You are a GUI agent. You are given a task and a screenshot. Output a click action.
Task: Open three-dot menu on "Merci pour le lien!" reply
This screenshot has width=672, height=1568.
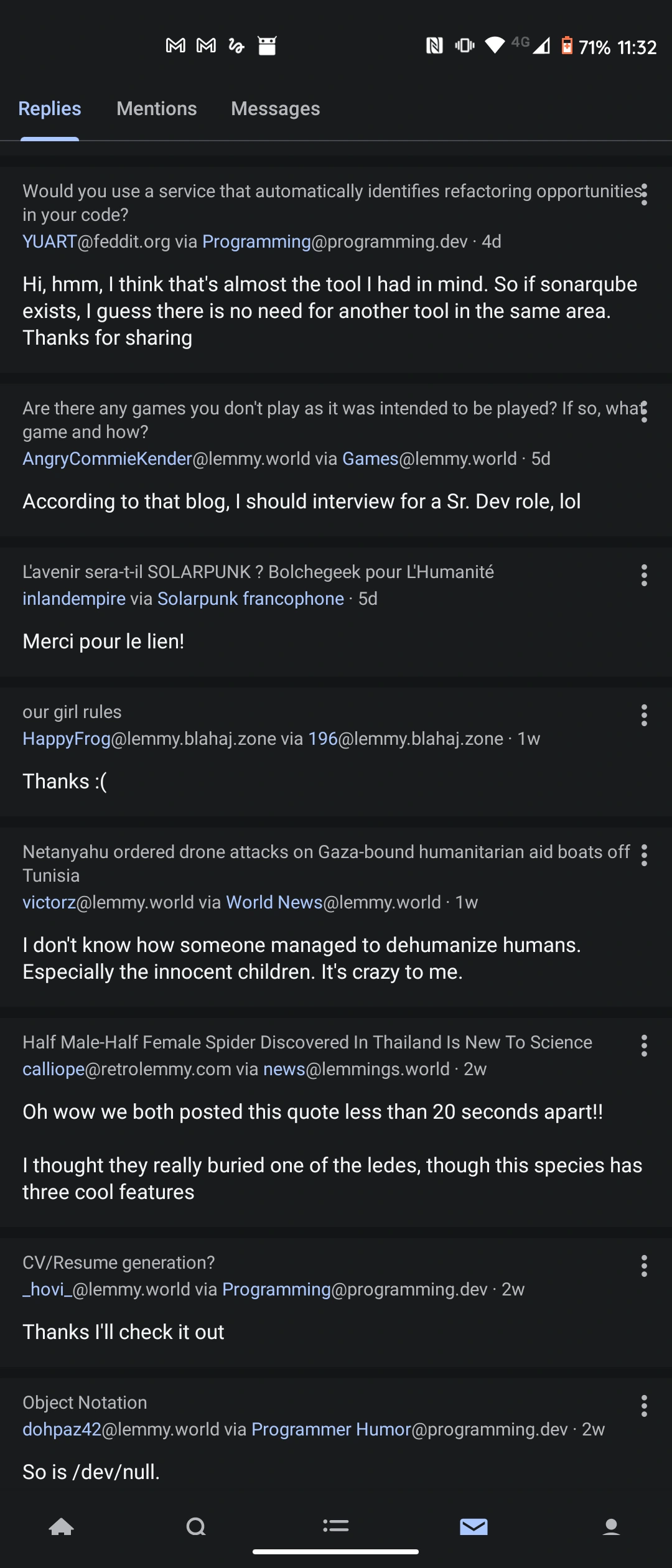644,576
